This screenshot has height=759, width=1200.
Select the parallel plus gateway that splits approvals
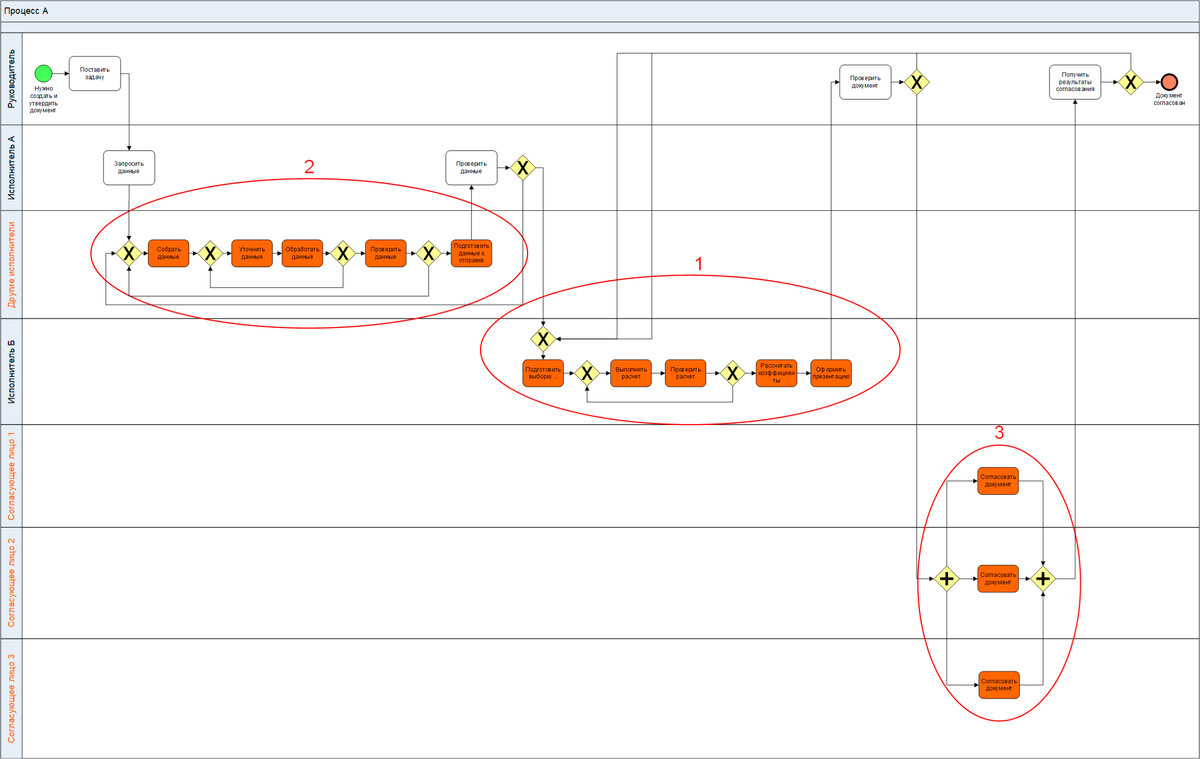pyautogui.click(x=946, y=579)
